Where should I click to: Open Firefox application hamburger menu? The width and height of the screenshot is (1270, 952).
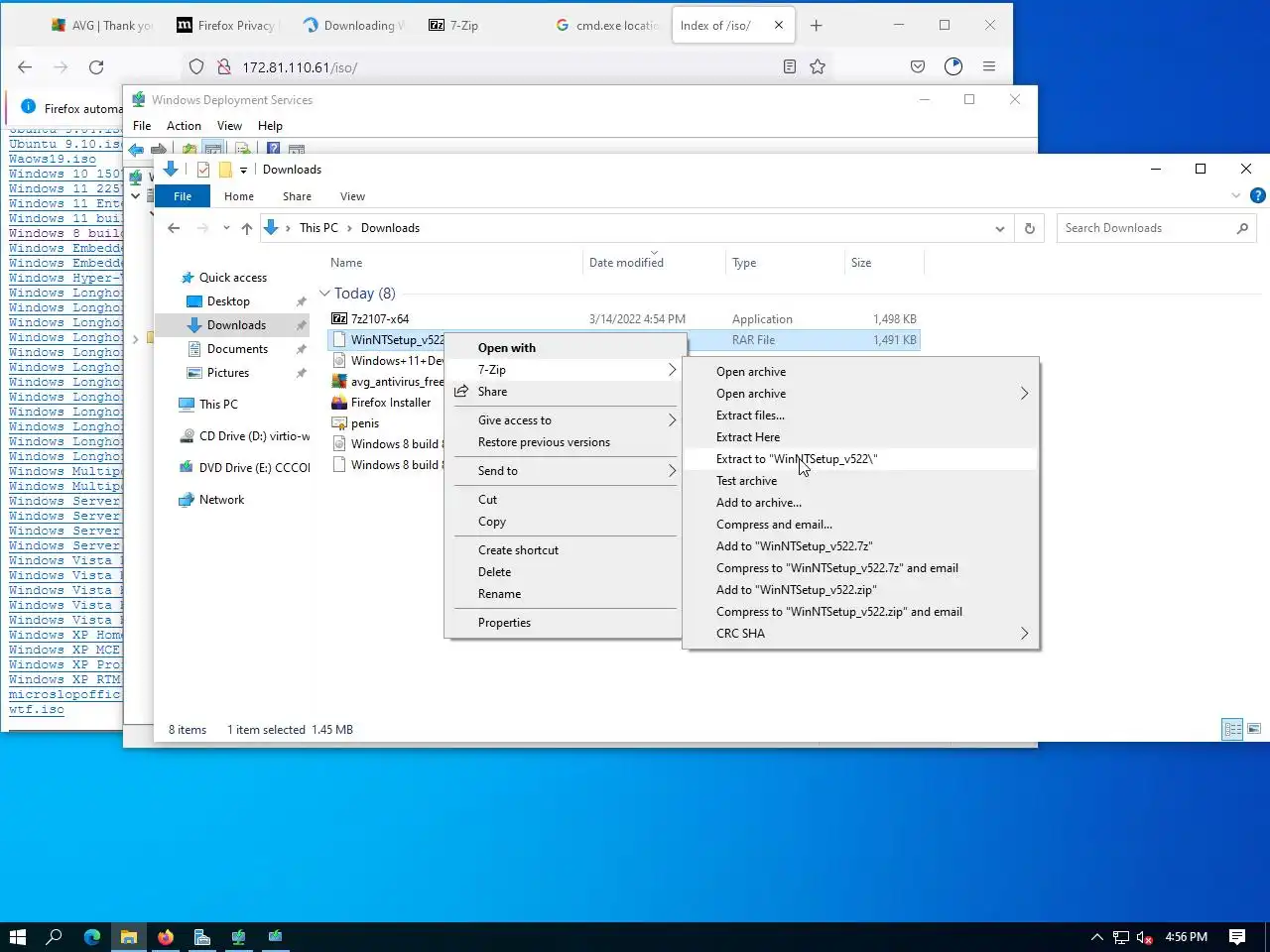[989, 66]
